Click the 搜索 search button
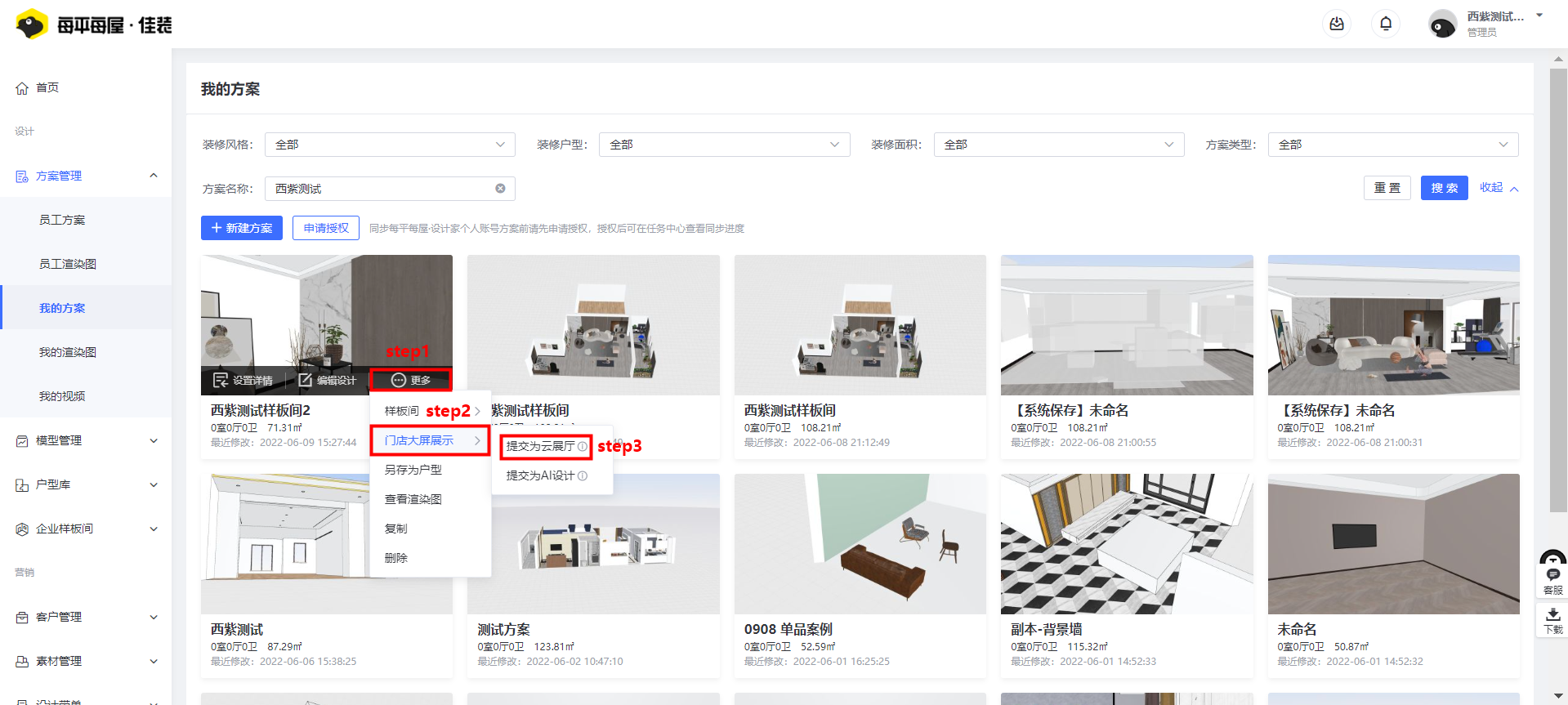 [x=1445, y=188]
